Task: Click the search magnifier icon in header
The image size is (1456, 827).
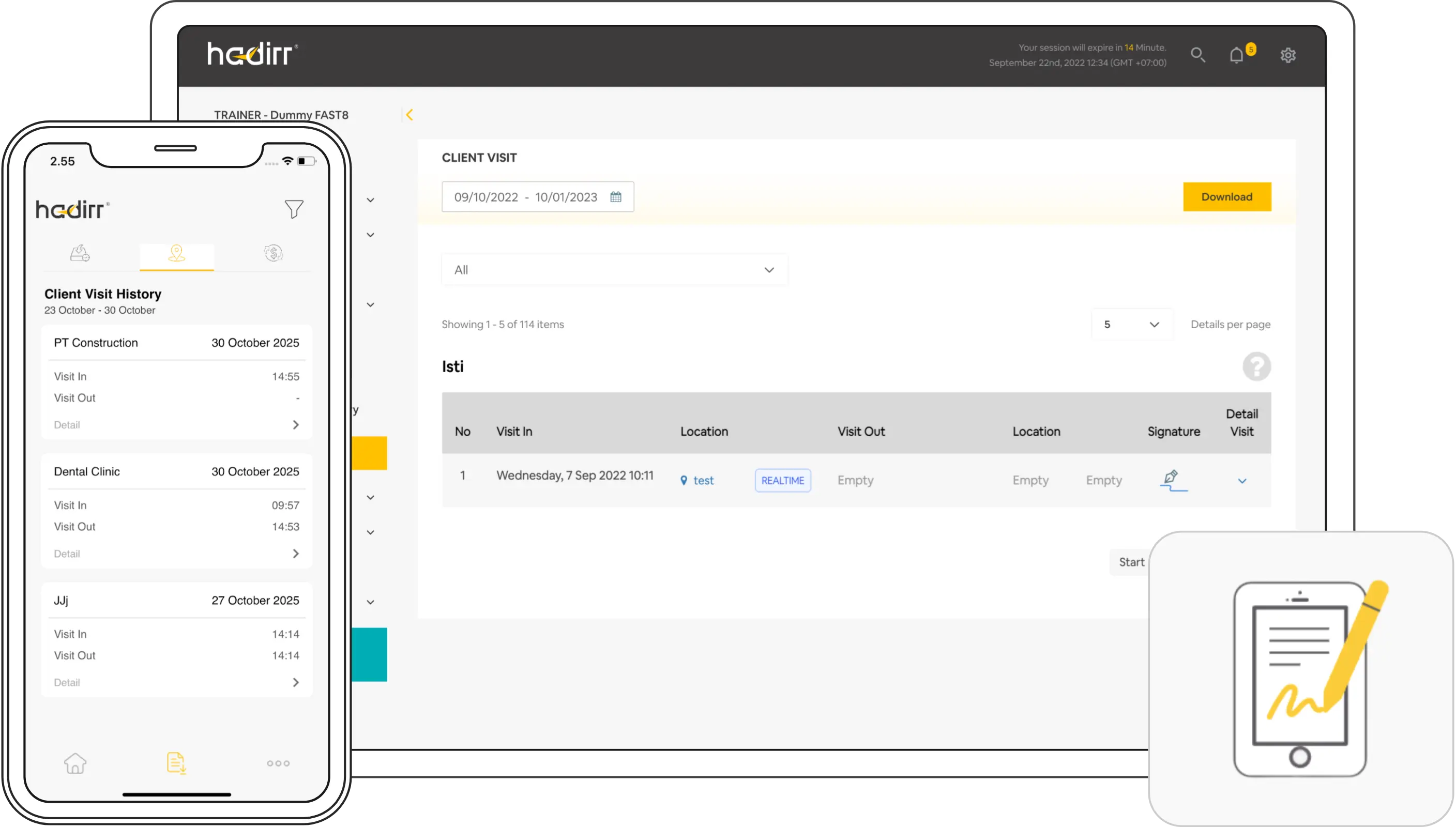Action: [x=1197, y=55]
